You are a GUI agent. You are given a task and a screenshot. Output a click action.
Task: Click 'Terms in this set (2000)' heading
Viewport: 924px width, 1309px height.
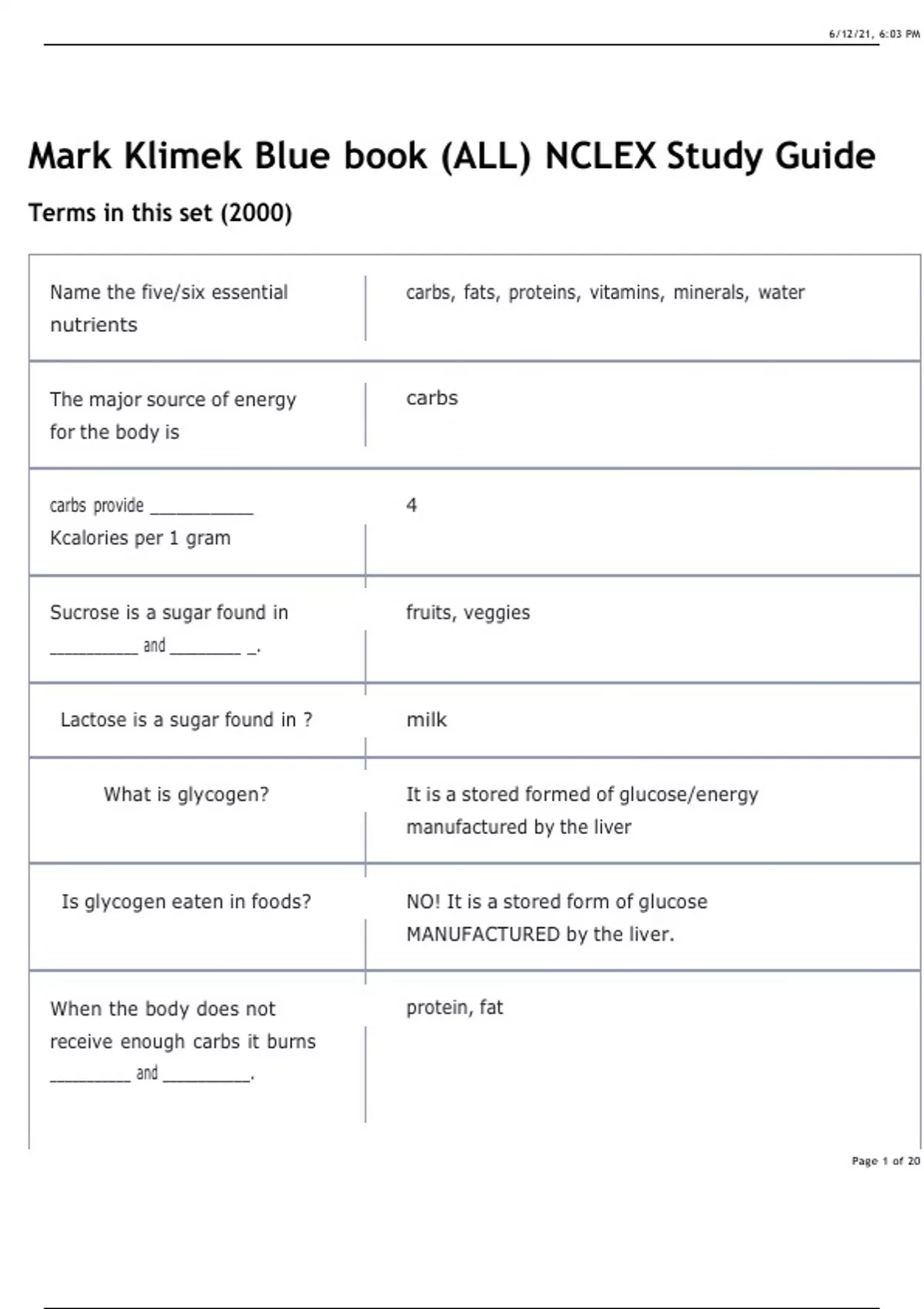160,213
